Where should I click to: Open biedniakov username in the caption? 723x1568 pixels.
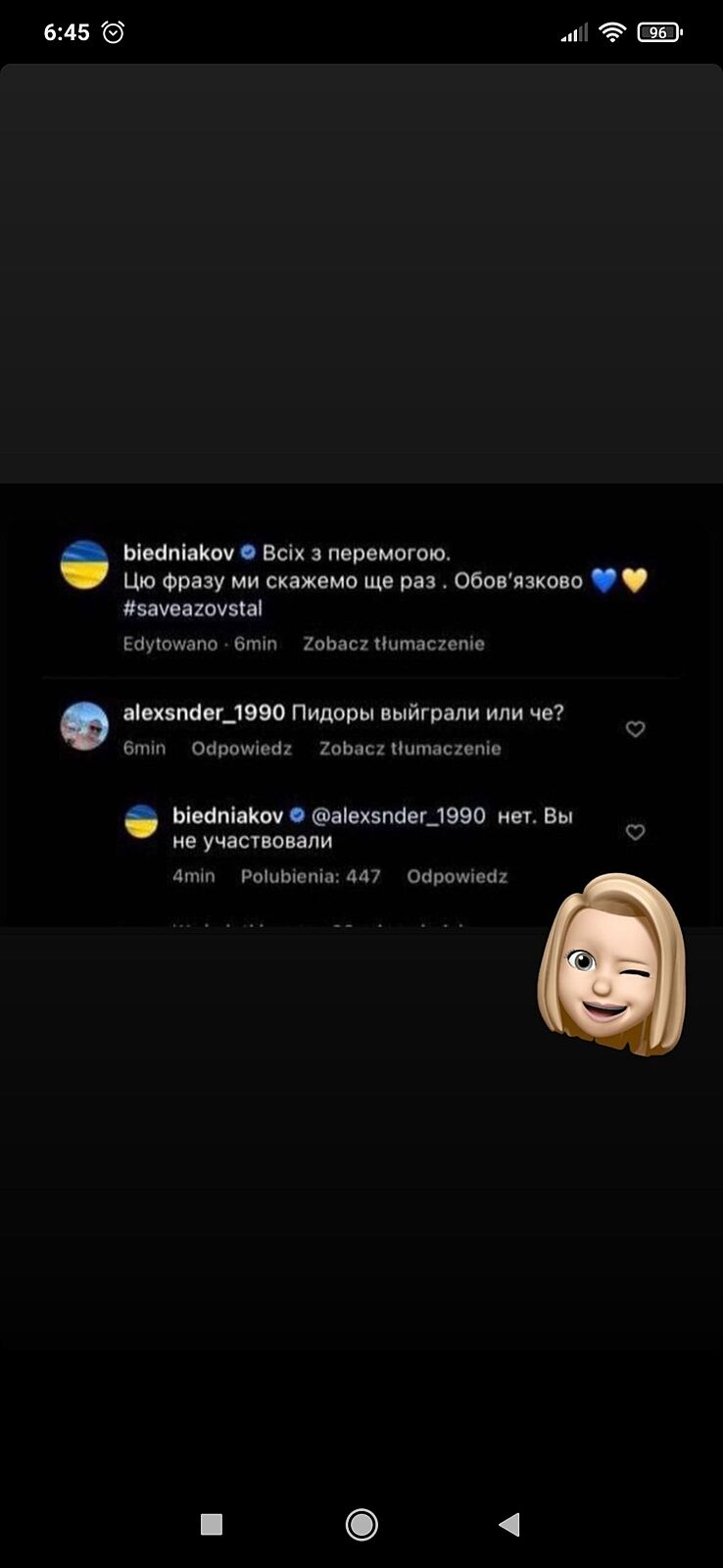(x=179, y=553)
